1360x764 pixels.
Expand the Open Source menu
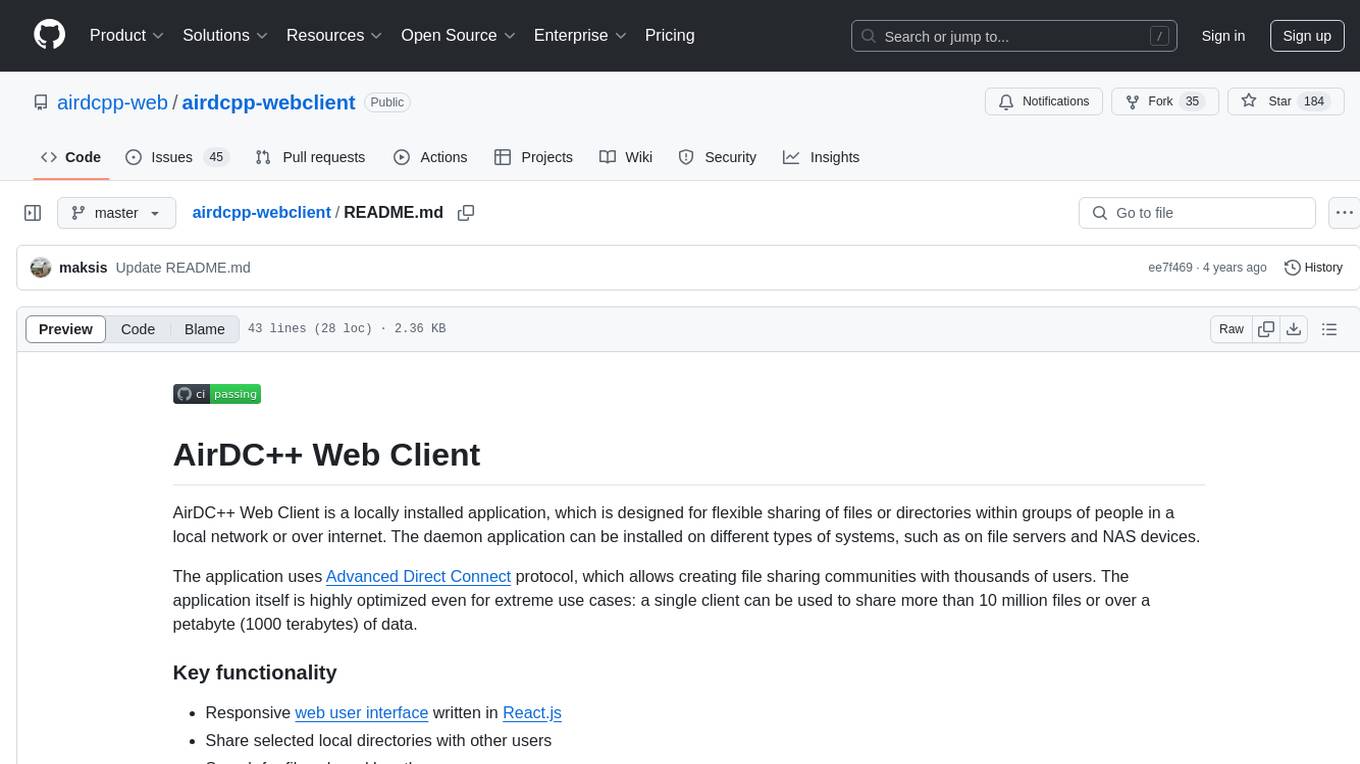(x=458, y=35)
